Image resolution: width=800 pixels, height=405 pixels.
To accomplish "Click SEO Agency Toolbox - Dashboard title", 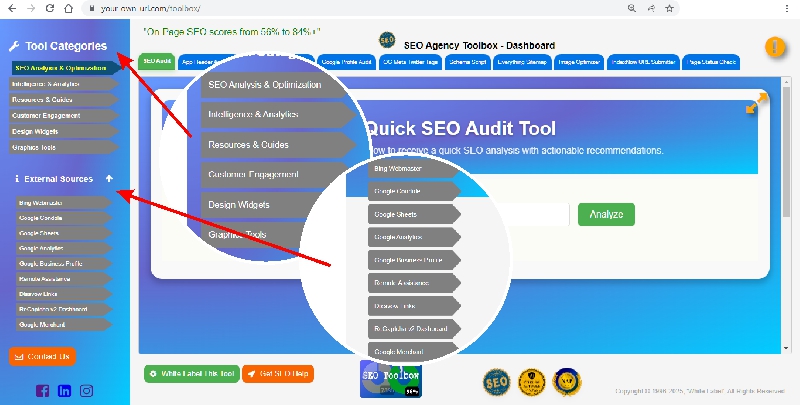I will (479, 45).
